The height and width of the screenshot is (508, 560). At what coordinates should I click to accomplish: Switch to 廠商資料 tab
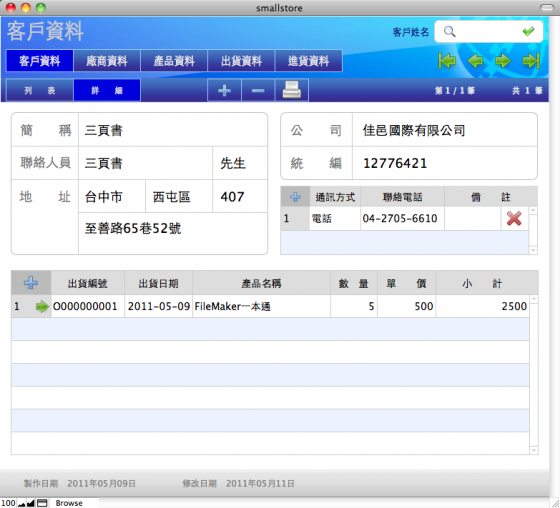coord(107,61)
